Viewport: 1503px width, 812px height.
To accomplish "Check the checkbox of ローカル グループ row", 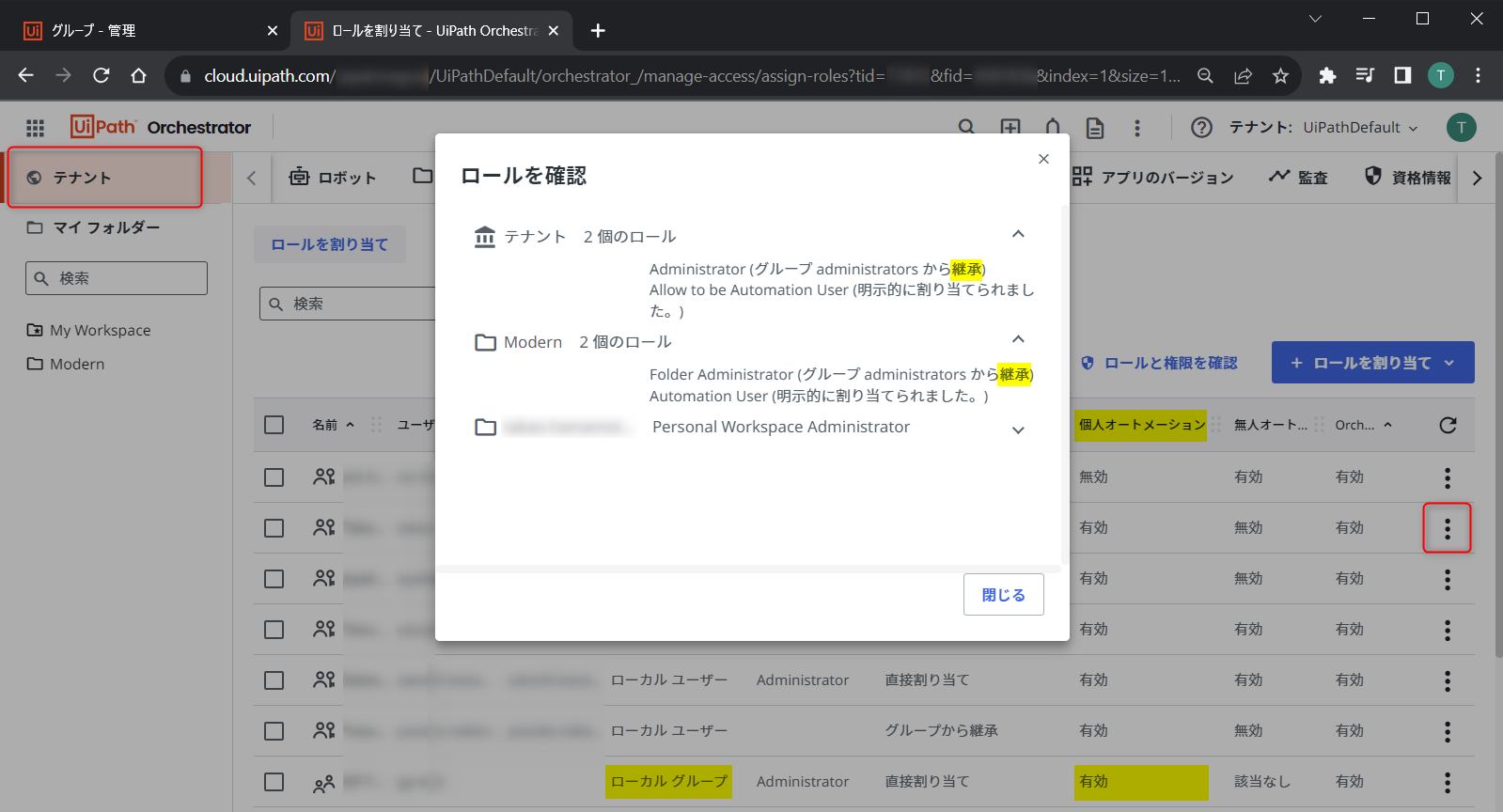I will click(x=274, y=782).
